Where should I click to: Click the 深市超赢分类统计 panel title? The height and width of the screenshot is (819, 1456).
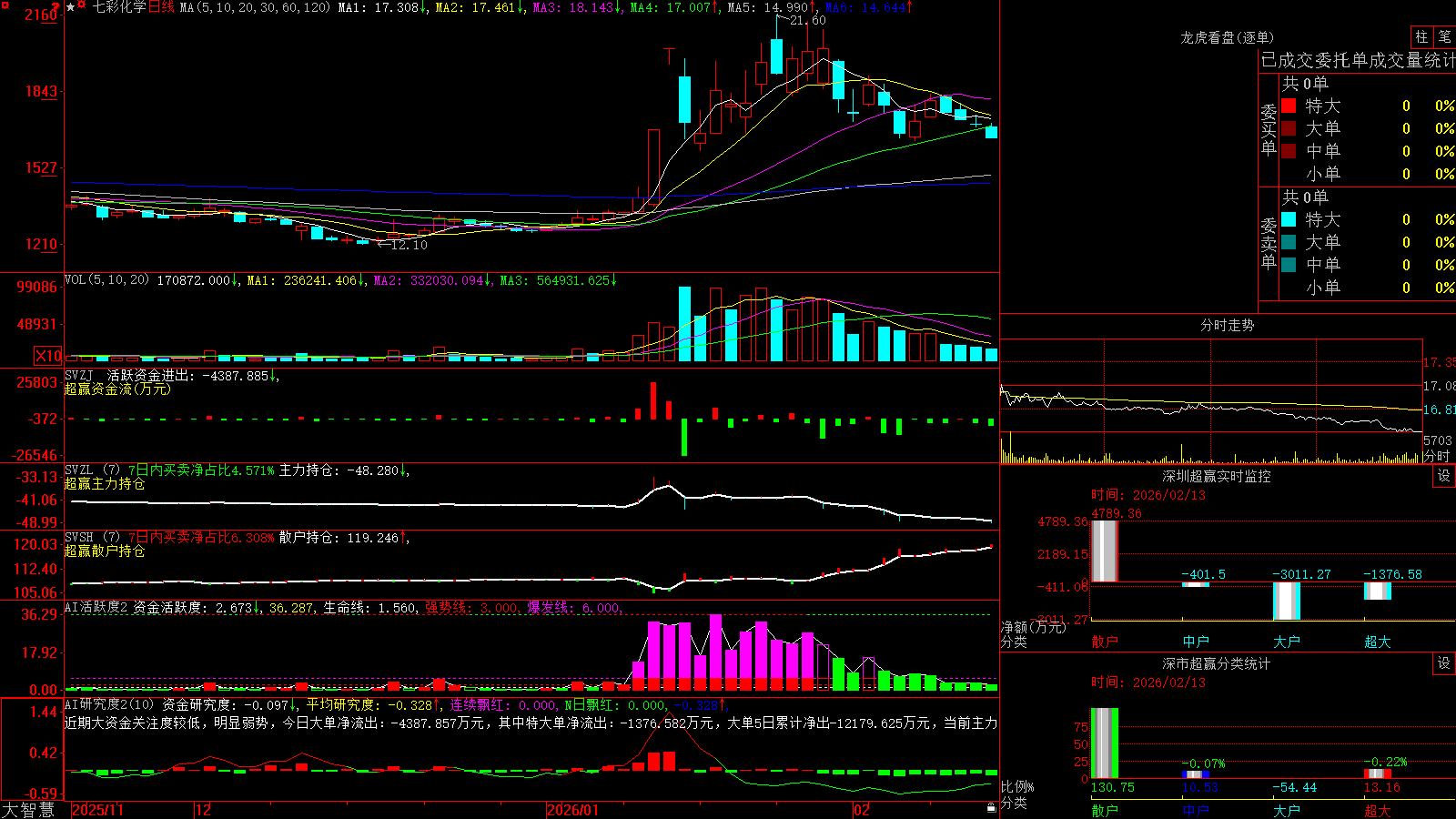coord(1217,663)
